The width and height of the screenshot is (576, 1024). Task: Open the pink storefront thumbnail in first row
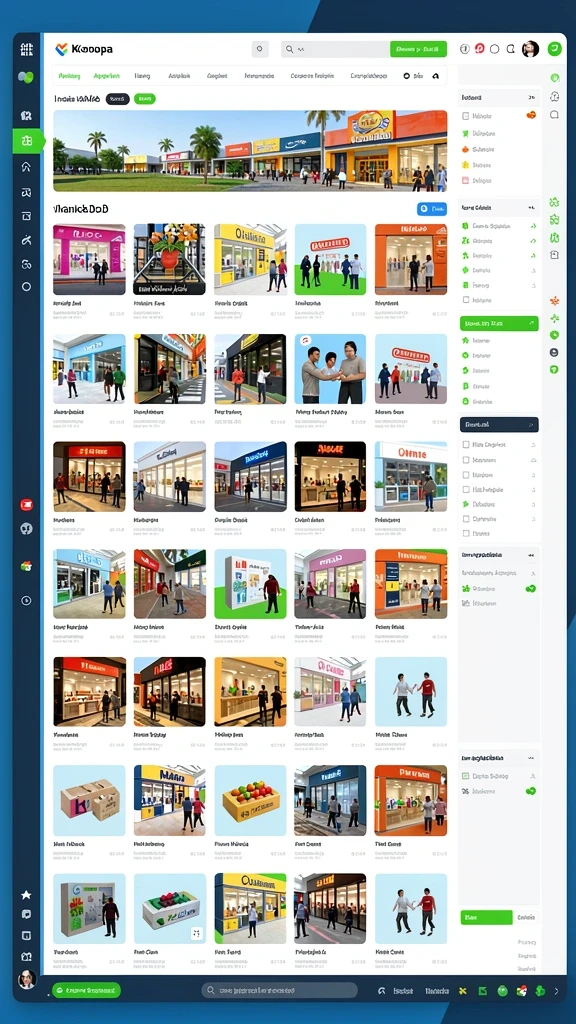pyautogui.click(x=89, y=259)
